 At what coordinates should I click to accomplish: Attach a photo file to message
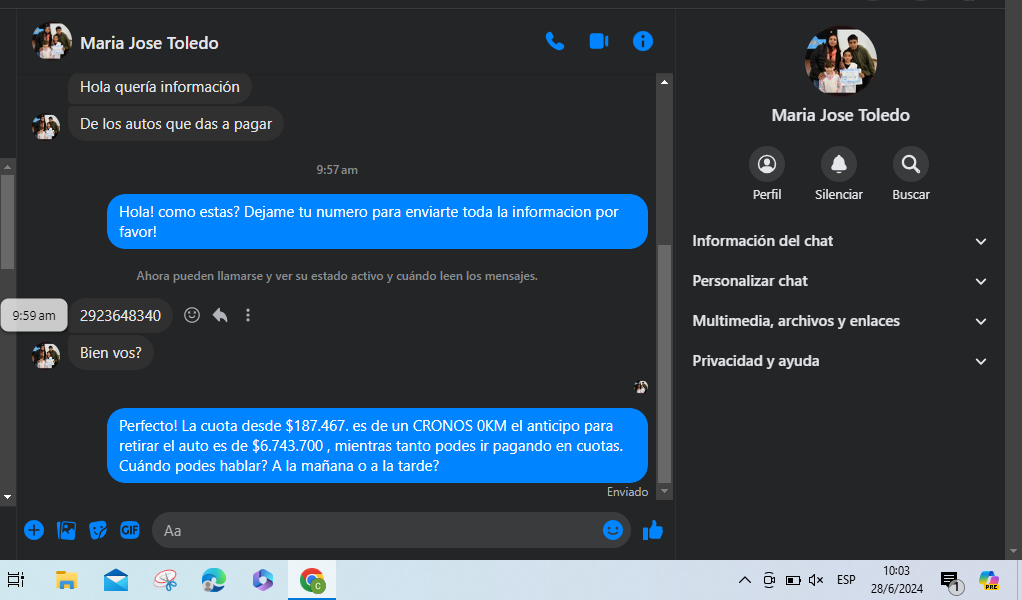(66, 530)
